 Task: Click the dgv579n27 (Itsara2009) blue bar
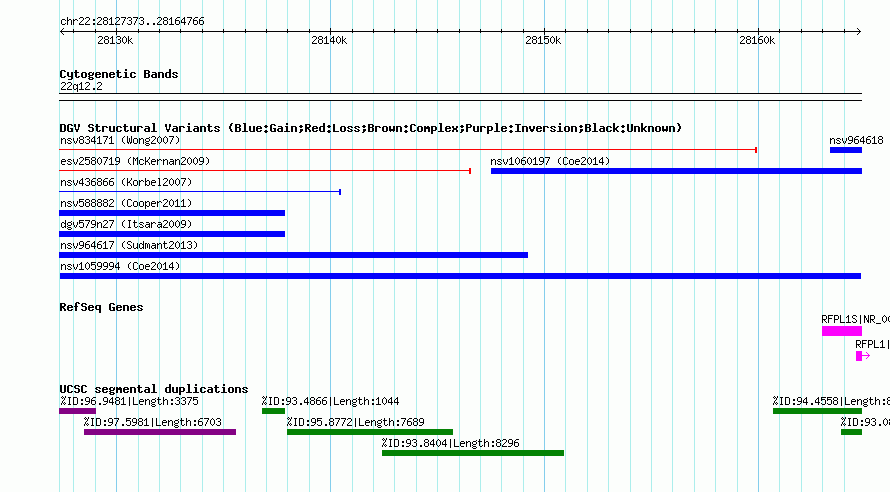tap(172, 234)
